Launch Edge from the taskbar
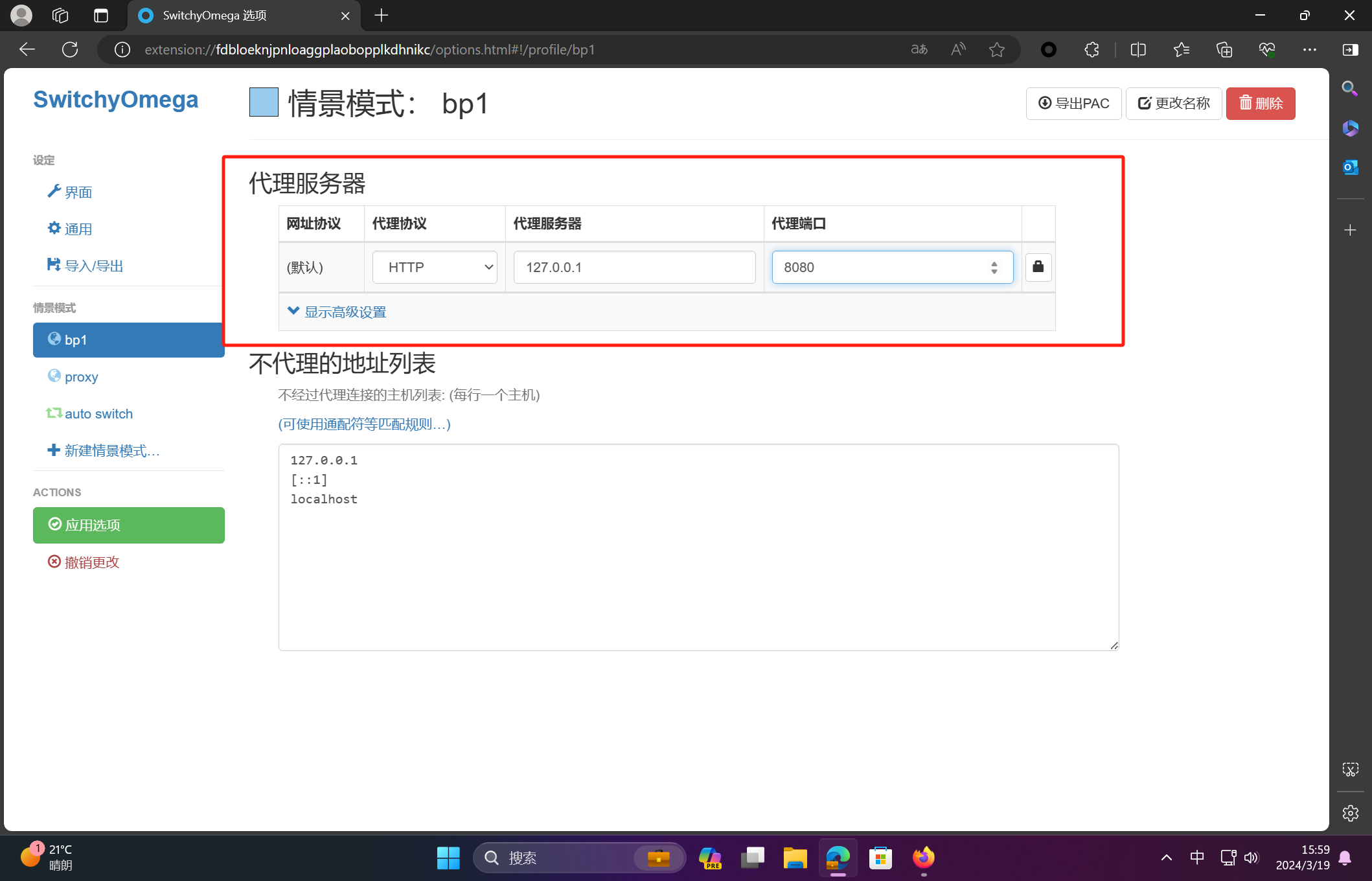Screen dimensions: 1372x881 tap(837, 858)
